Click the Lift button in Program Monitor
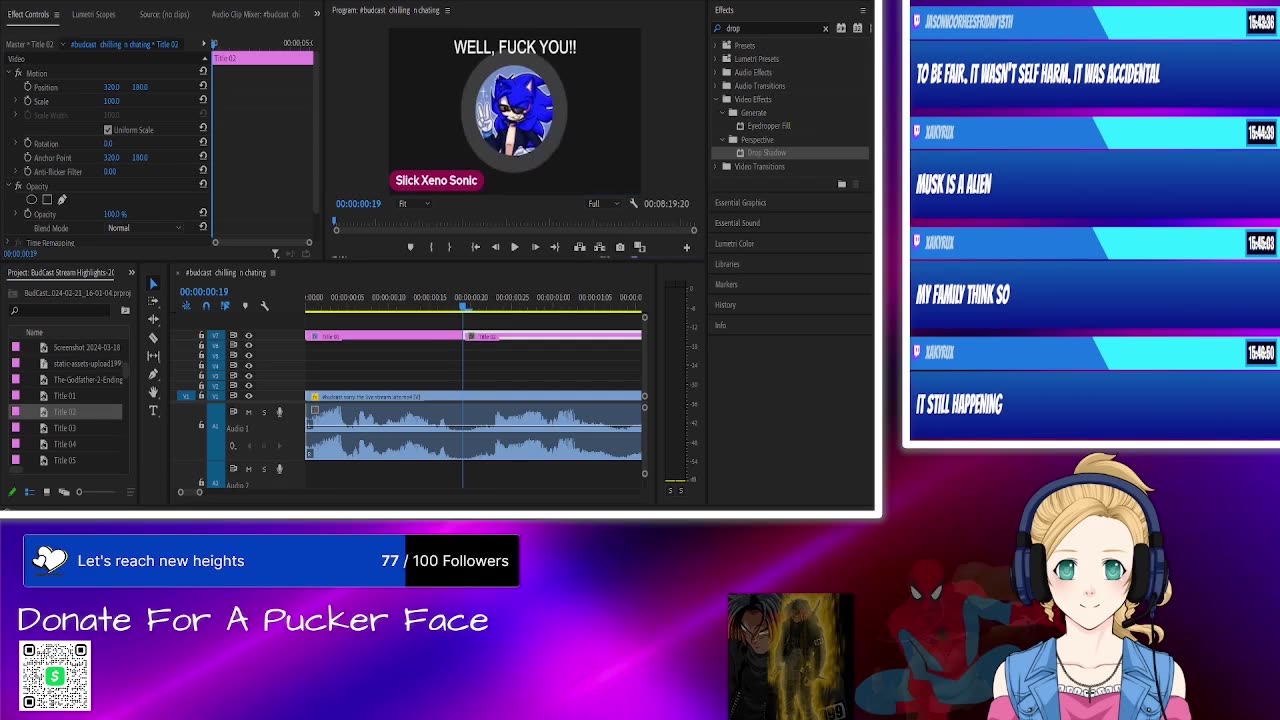 pyautogui.click(x=579, y=247)
